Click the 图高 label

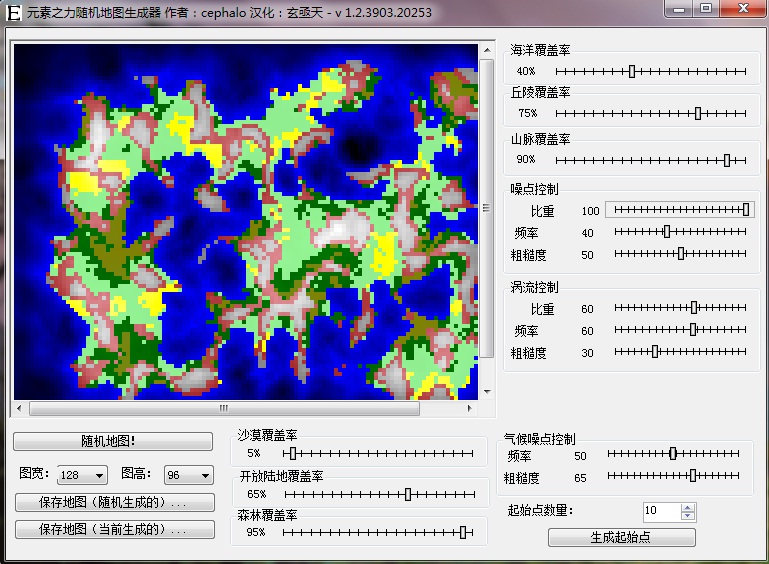[136, 473]
